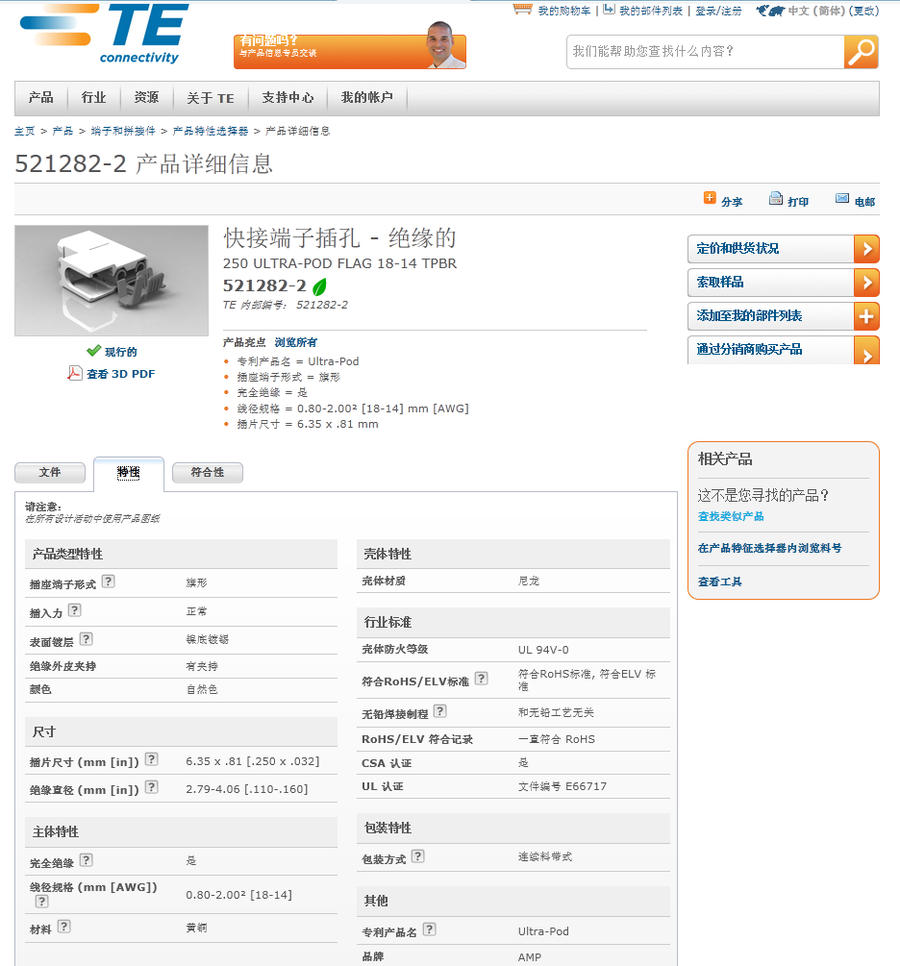Click 主页 in the breadcrumb
This screenshot has height=966, width=900.
point(25,131)
